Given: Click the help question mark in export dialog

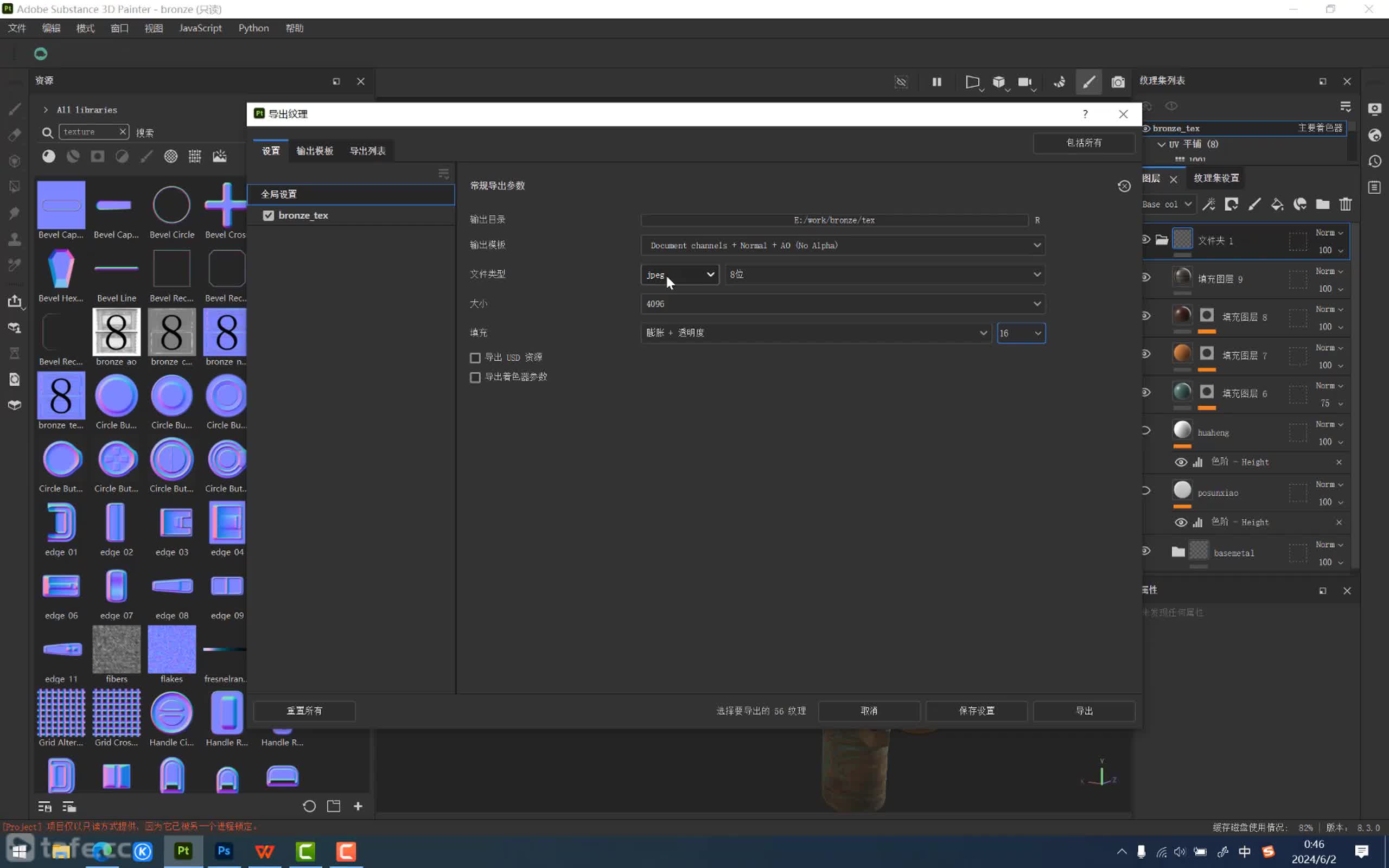Looking at the screenshot, I should [x=1085, y=114].
